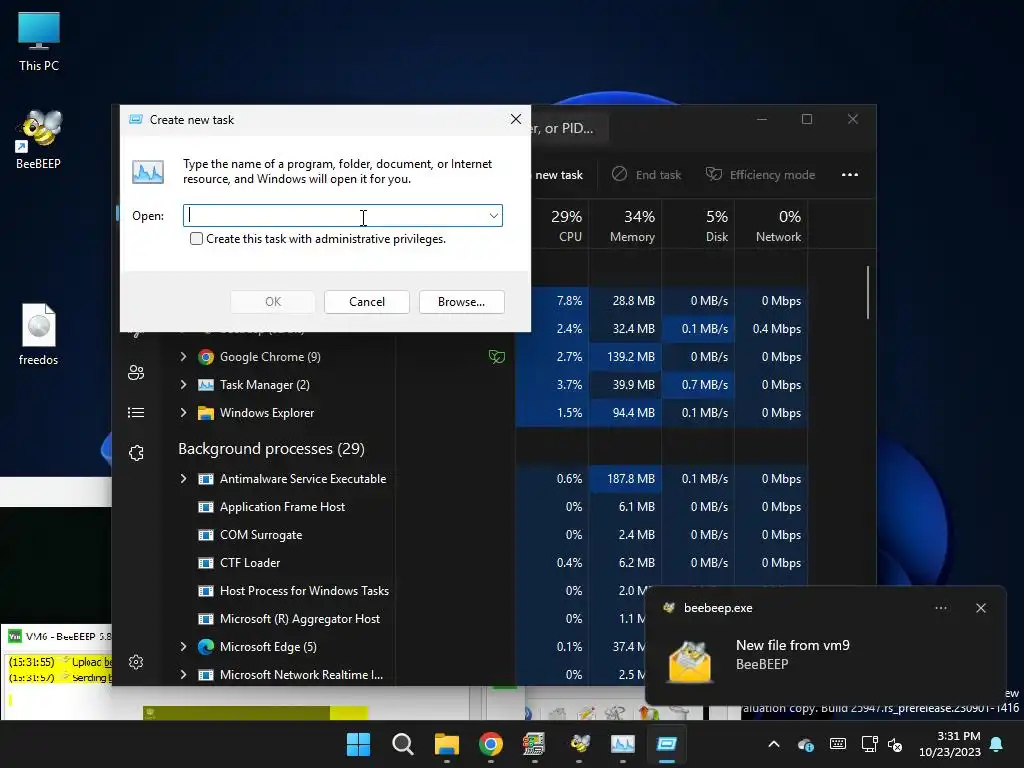Screen dimensions: 1024x768
Task: Click Browse... to locate a program
Action: click(461, 302)
